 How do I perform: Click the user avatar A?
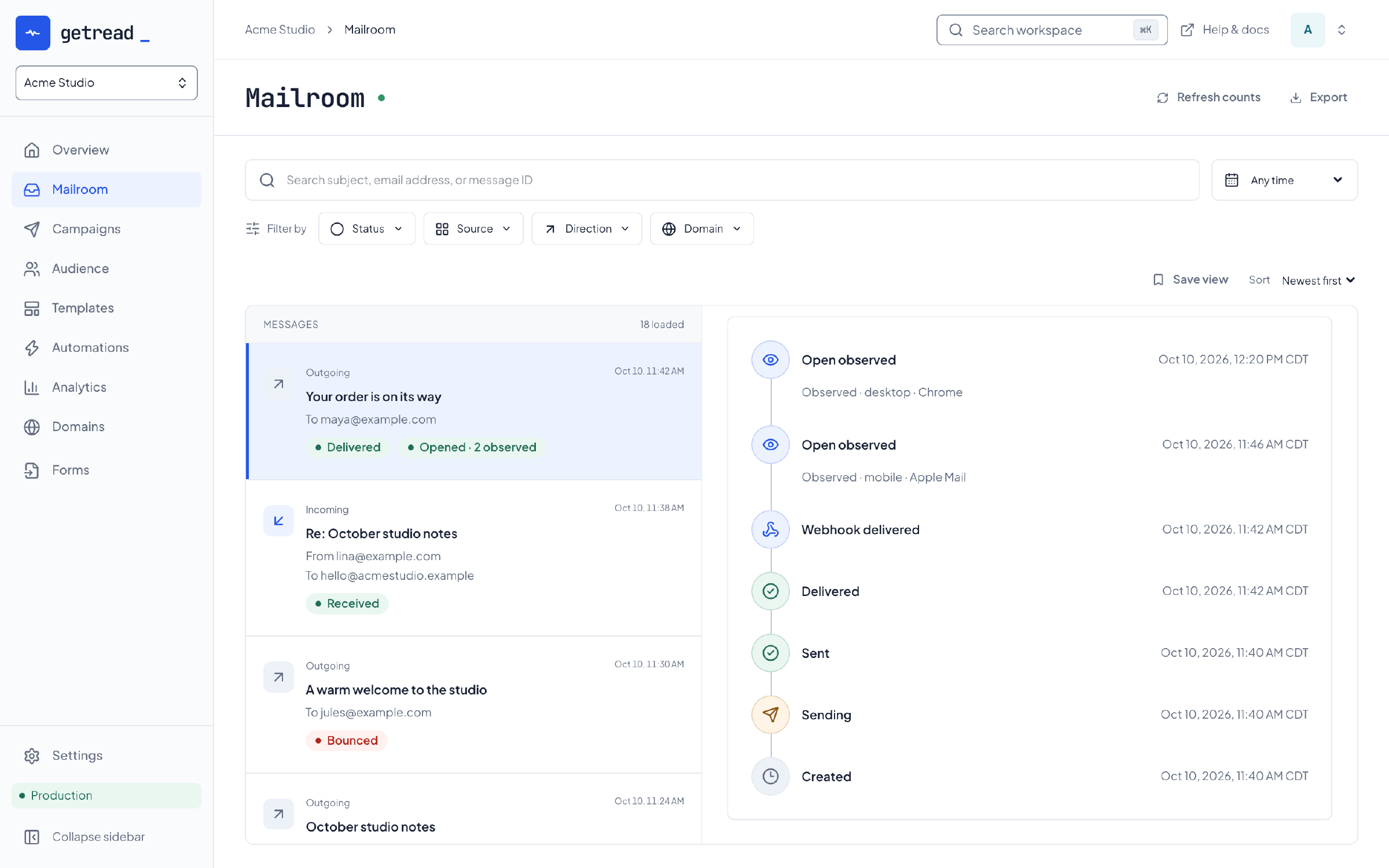point(1307,30)
